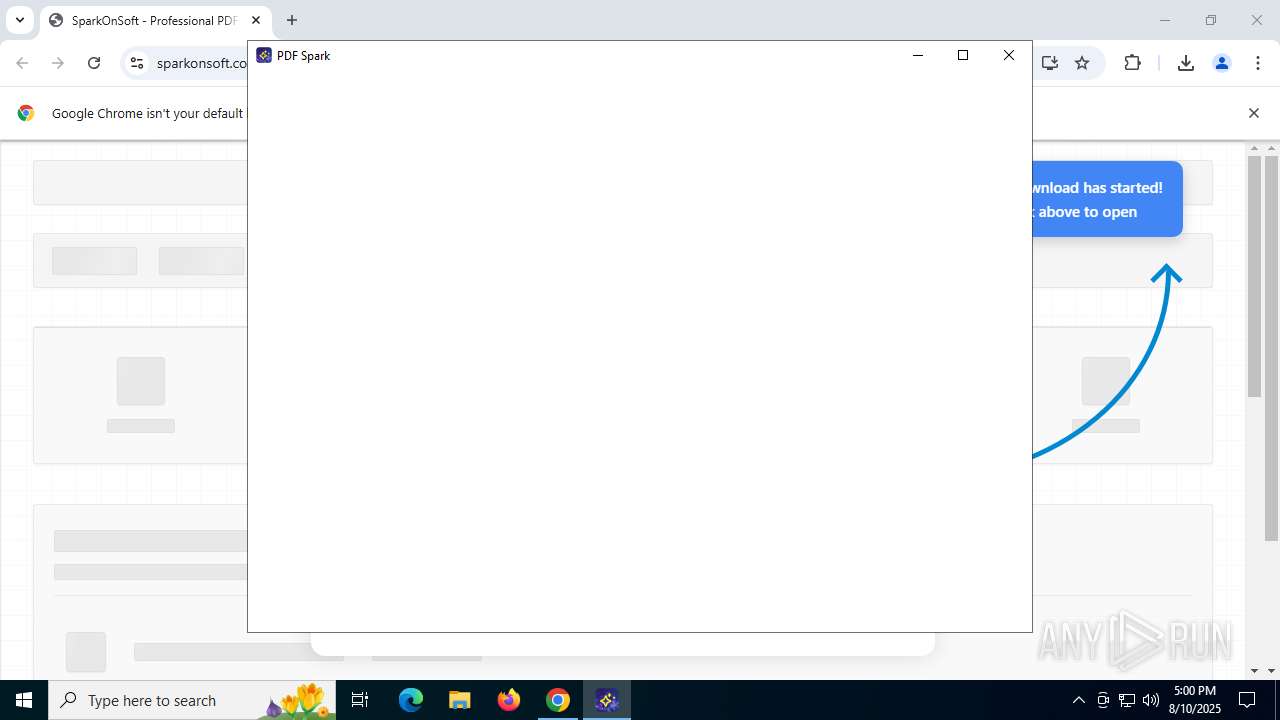Switch to Google Chrome on the taskbar
The width and height of the screenshot is (1280, 720).
(558, 700)
